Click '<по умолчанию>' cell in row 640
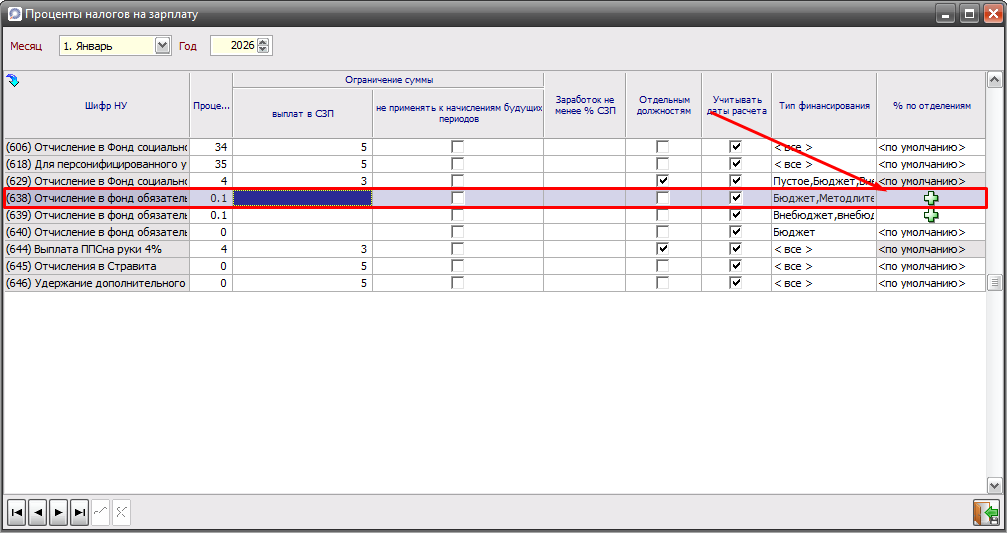The width and height of the screenshot is (1007, 533). click(921, 232)
